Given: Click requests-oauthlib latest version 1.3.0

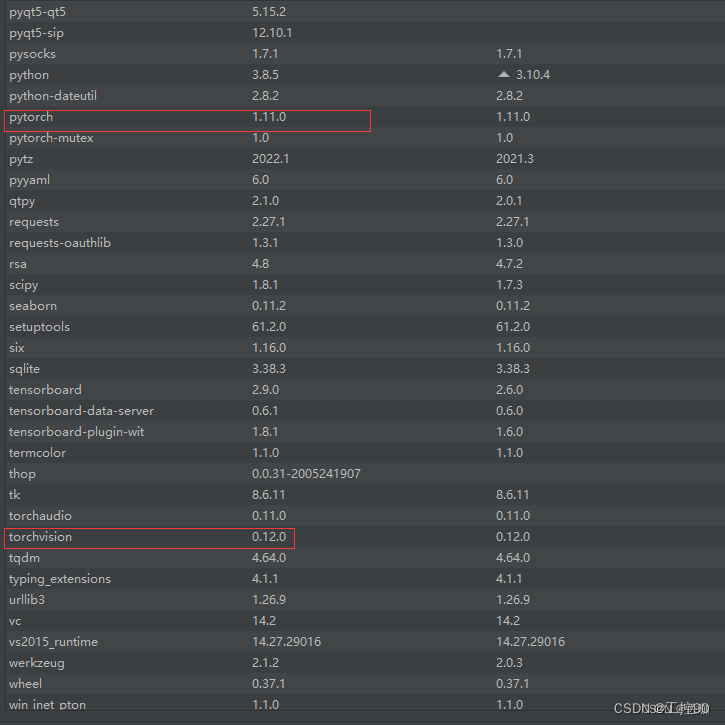Looking at the screenshot, I should tap(510, 243).
